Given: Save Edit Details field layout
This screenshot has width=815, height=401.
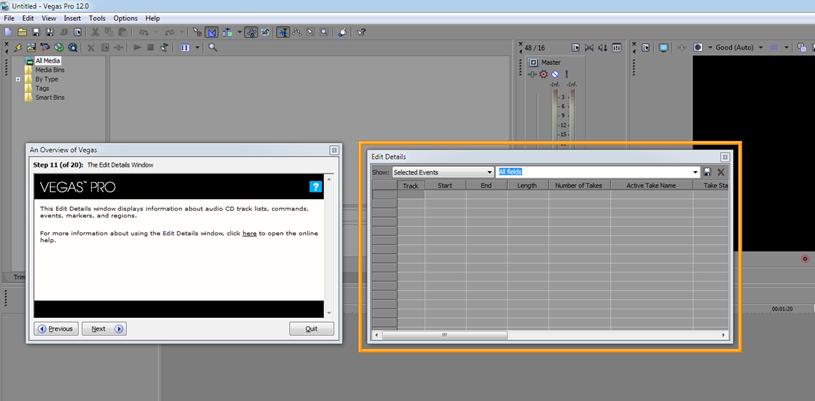Looking at the screenshot, I should [x=708, y=172].
